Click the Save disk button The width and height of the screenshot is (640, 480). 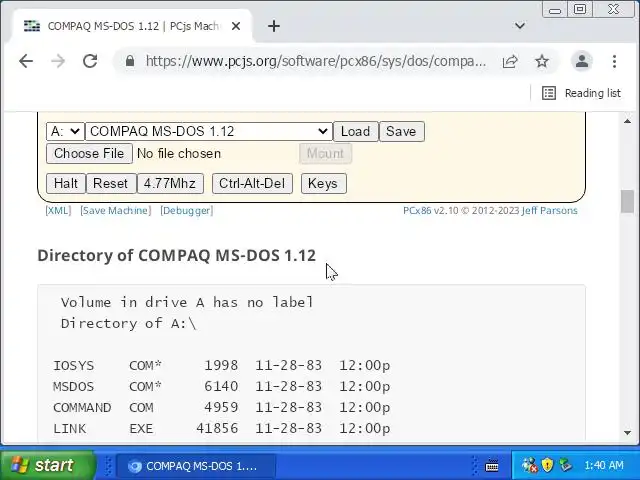[401, 131]
